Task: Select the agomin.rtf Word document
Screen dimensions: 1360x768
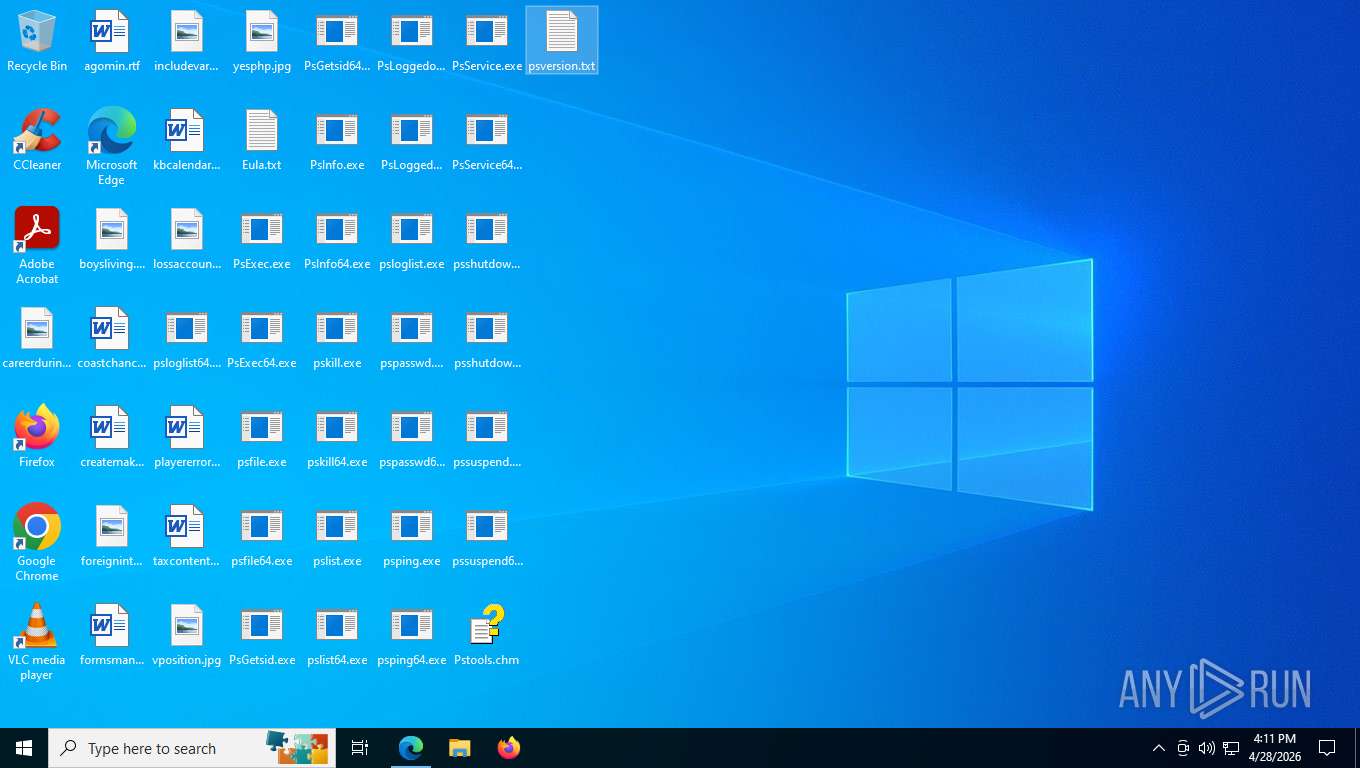Action: [x=111, y=41]
